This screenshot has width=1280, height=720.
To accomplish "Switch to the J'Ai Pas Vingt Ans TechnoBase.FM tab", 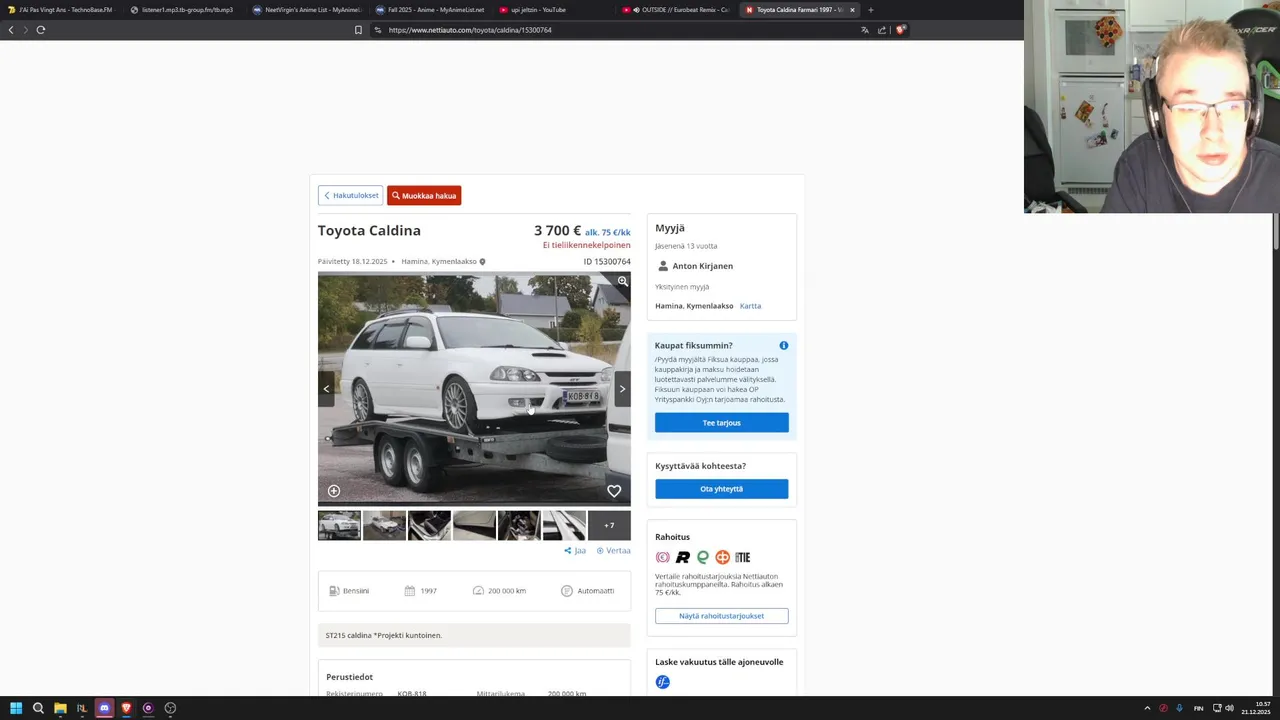I will coord(62,10).
